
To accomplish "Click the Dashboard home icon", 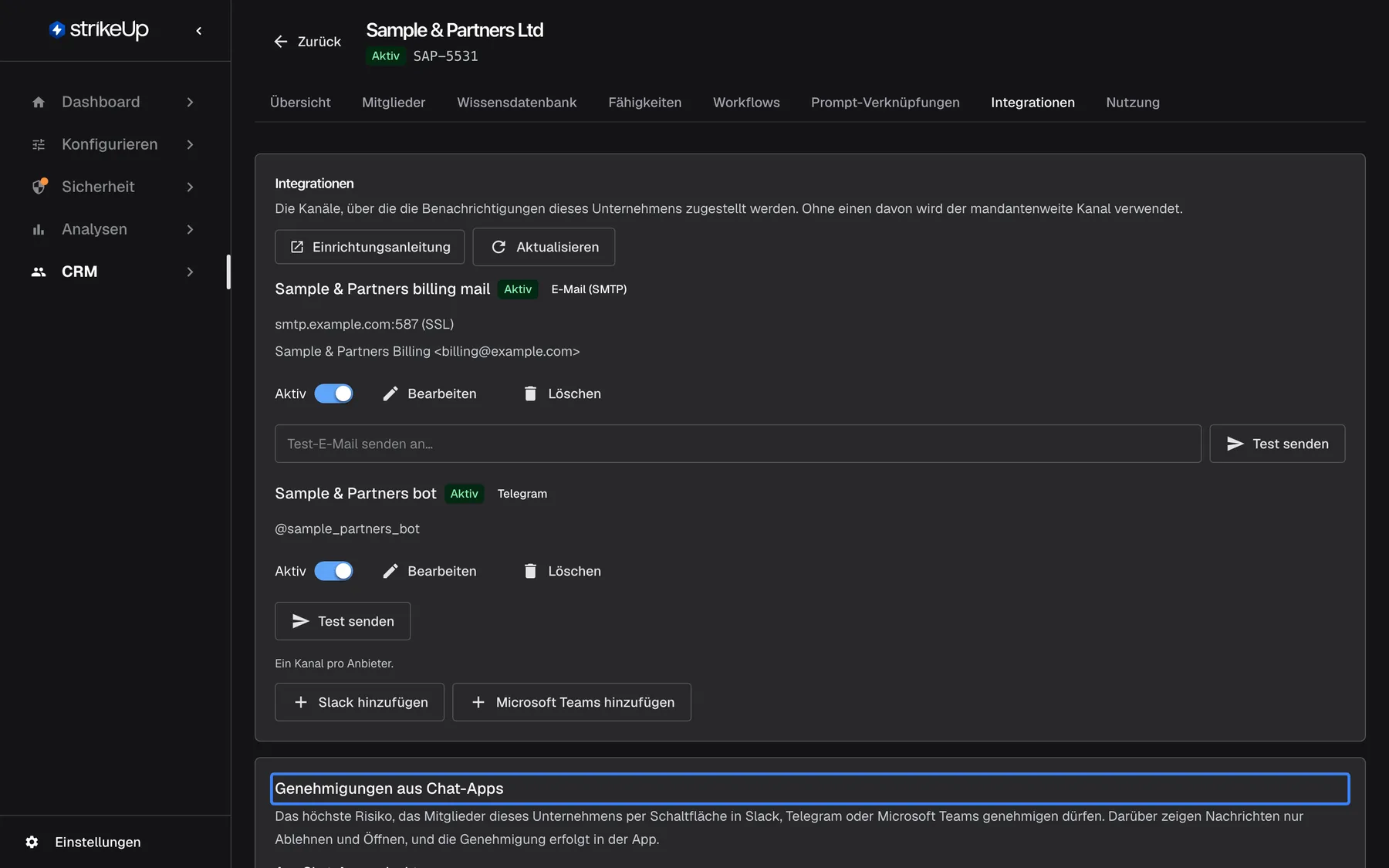I will 39,102.
